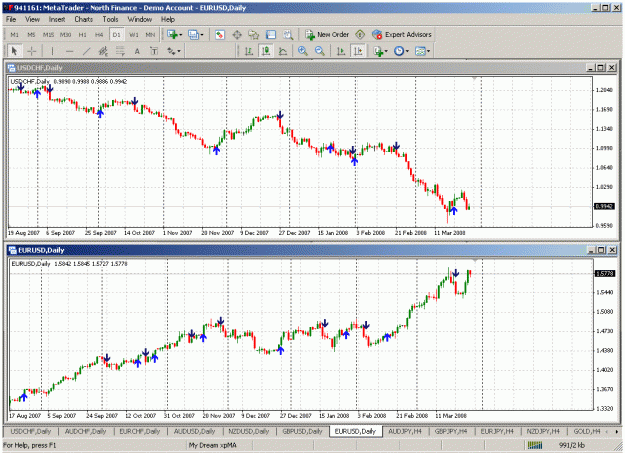Image resolution: width=625 pixels, height=453 pixels.
Task: Switch to the USDCHF,Daily chart tab
Action: 31,431
